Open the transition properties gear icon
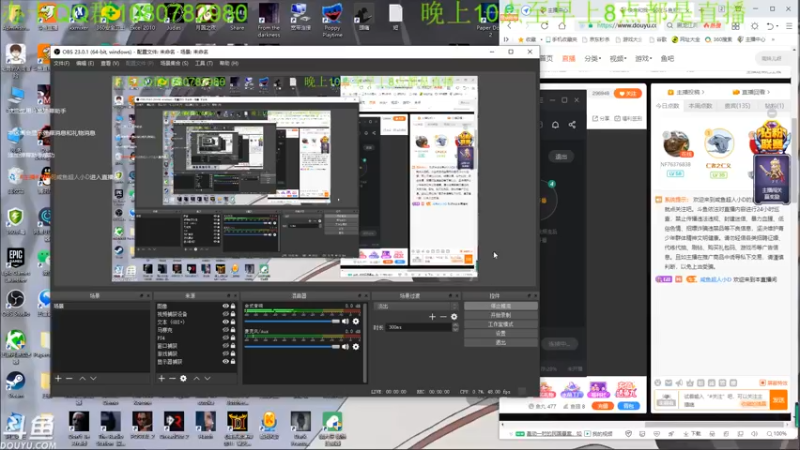 454,317
